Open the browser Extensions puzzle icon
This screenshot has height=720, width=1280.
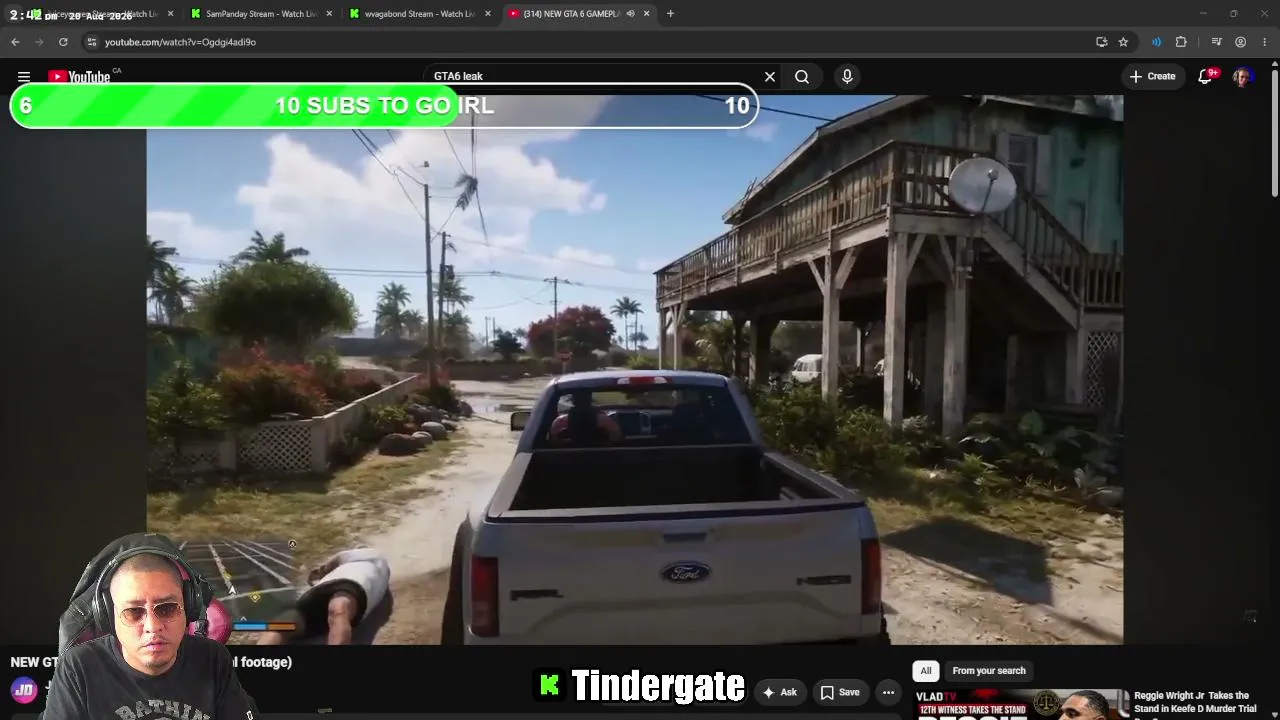click(1181, 42)
